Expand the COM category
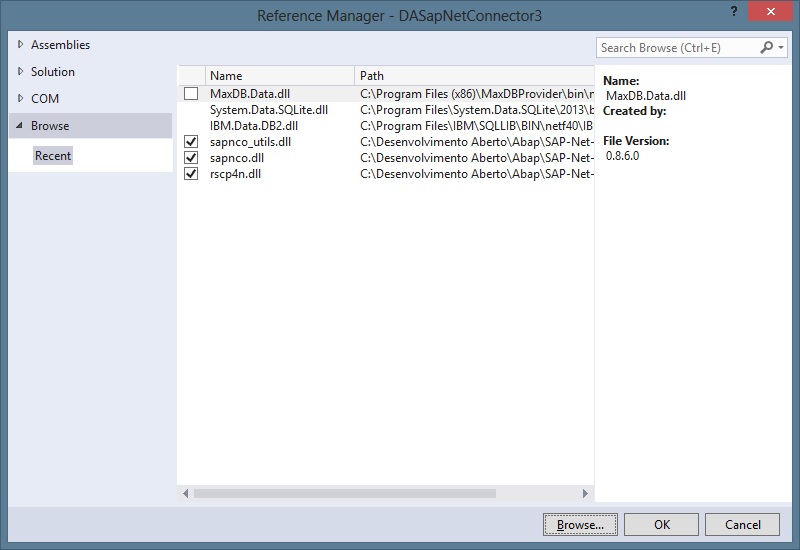The width and height of the screenshot is (800, 550). (22, 99)
